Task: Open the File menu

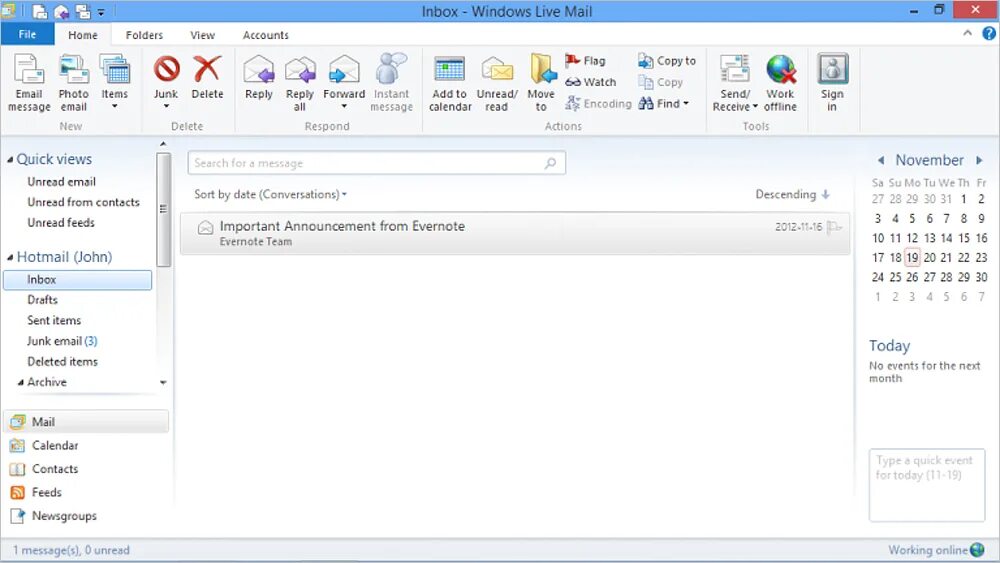Action: 27,34
